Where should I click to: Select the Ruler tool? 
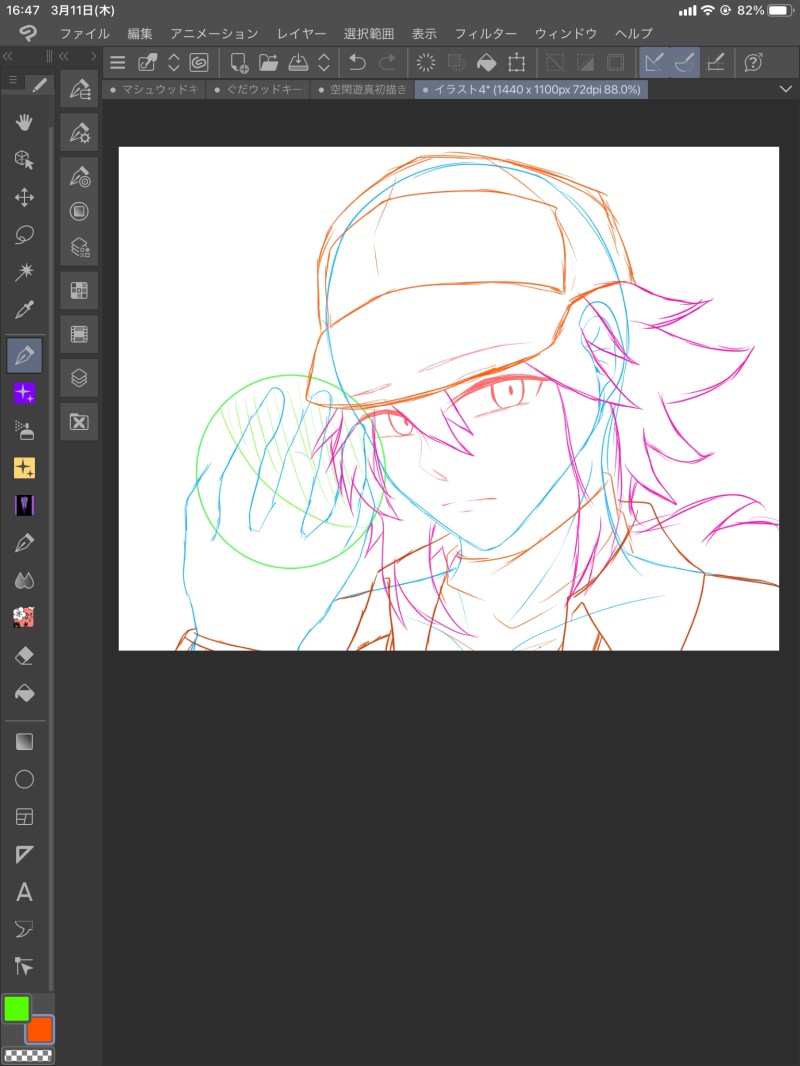[24, 855]
